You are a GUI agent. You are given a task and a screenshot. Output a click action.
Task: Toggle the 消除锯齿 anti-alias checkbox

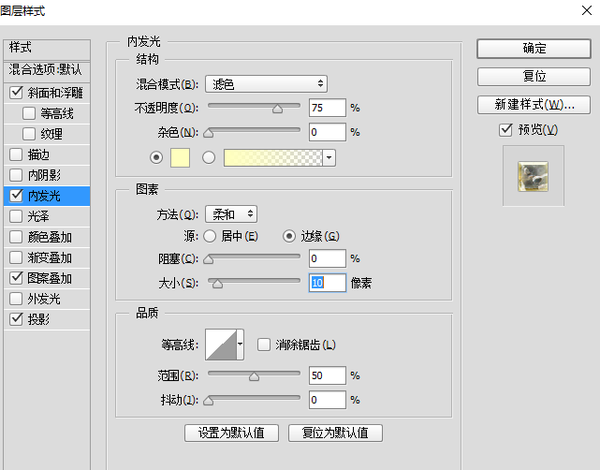point(264,345)
